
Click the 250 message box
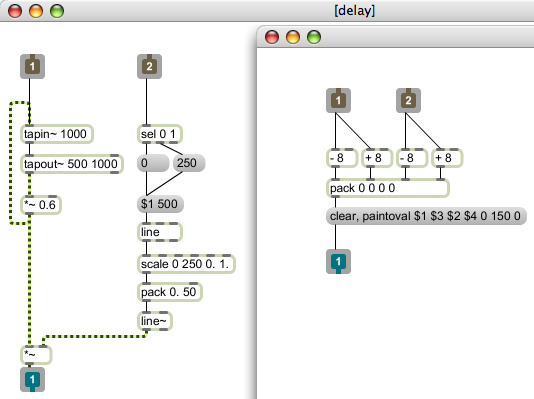tap(189, 163)
